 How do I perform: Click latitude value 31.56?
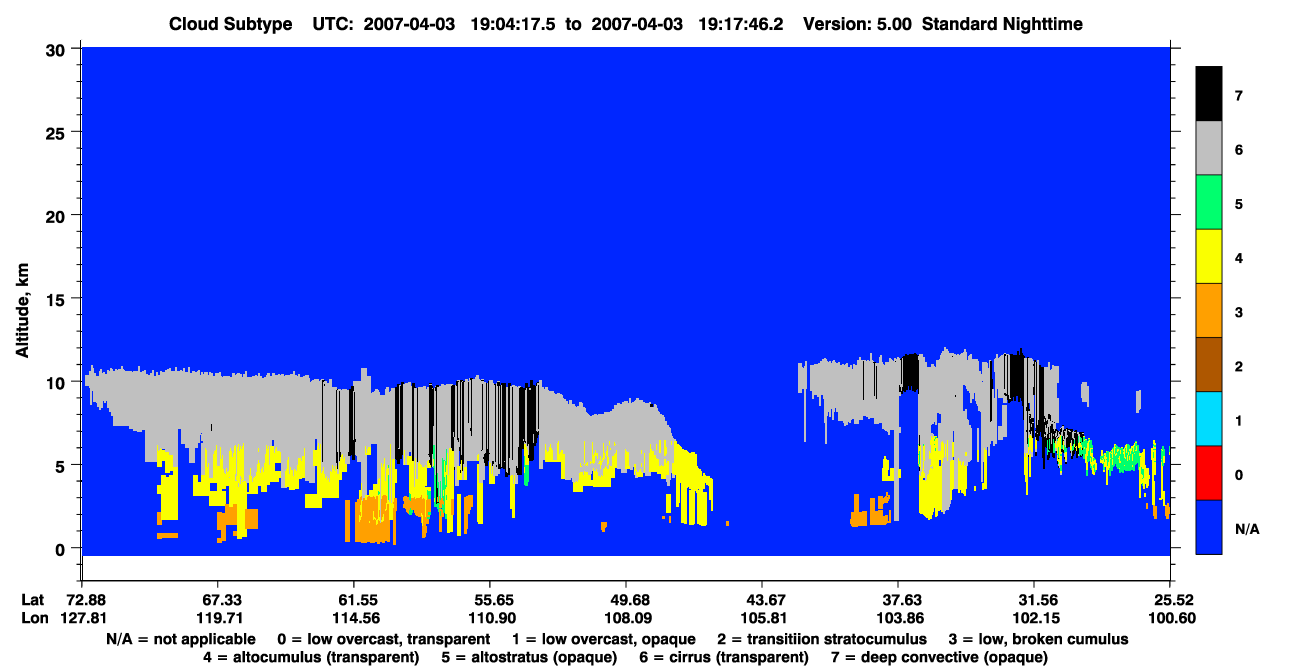tap(1034, 600)
